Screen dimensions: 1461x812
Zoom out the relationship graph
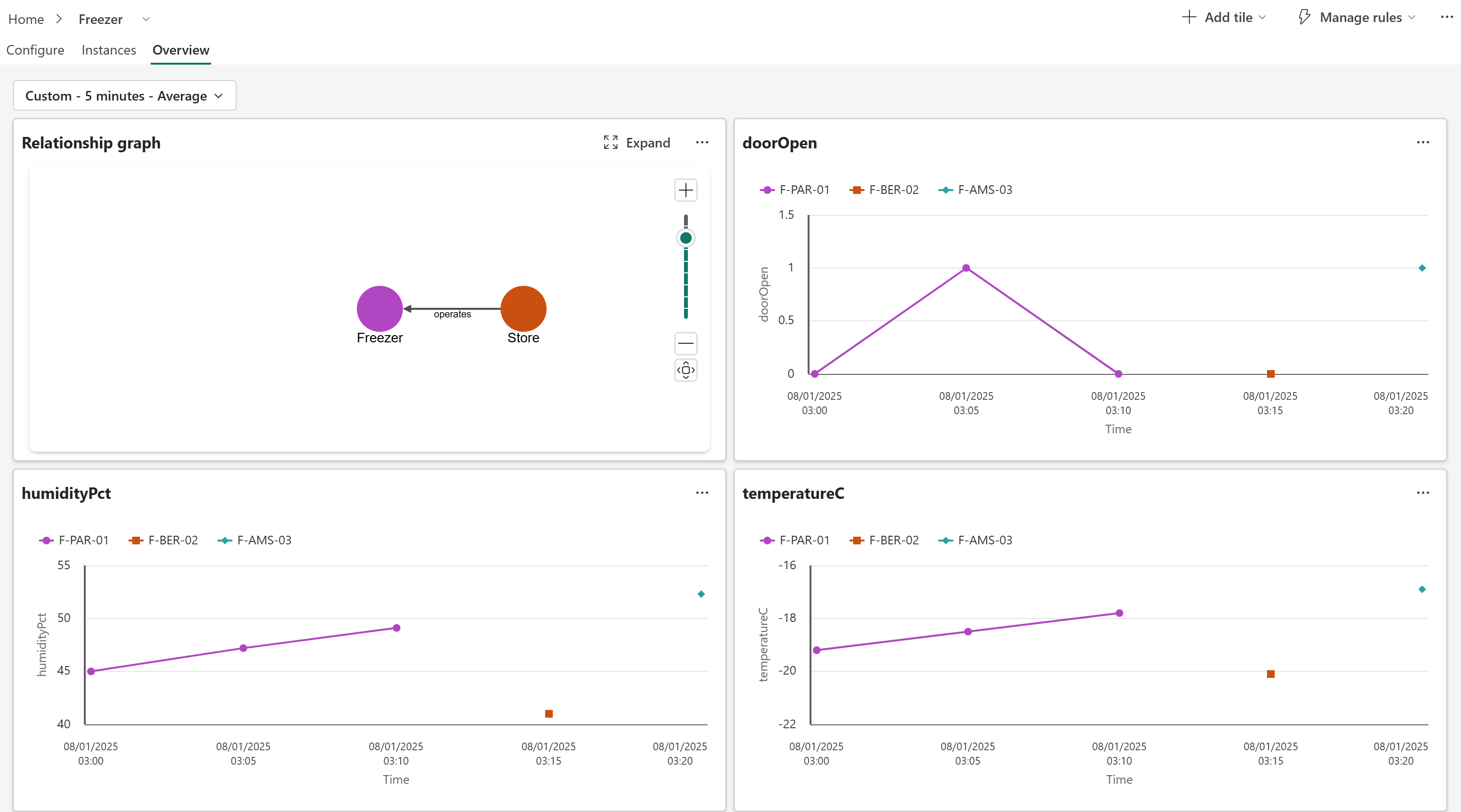[685, 343]
